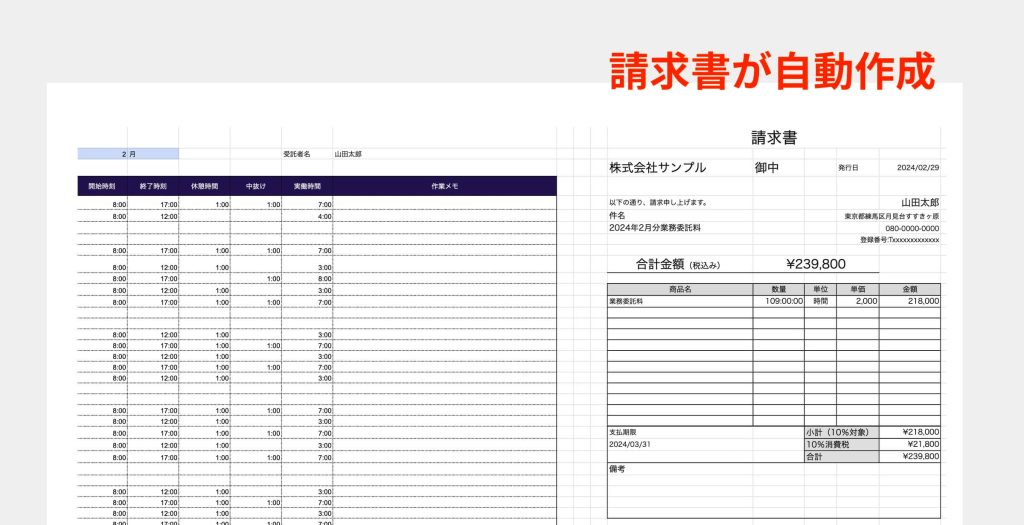Click the 作業メモ column header

(x=444, y=186)
